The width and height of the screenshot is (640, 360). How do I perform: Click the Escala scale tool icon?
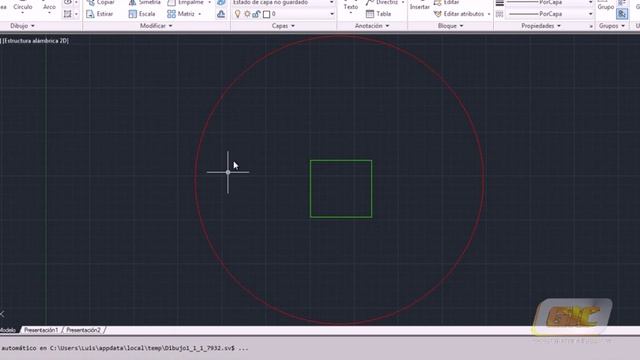click(133, 14)
